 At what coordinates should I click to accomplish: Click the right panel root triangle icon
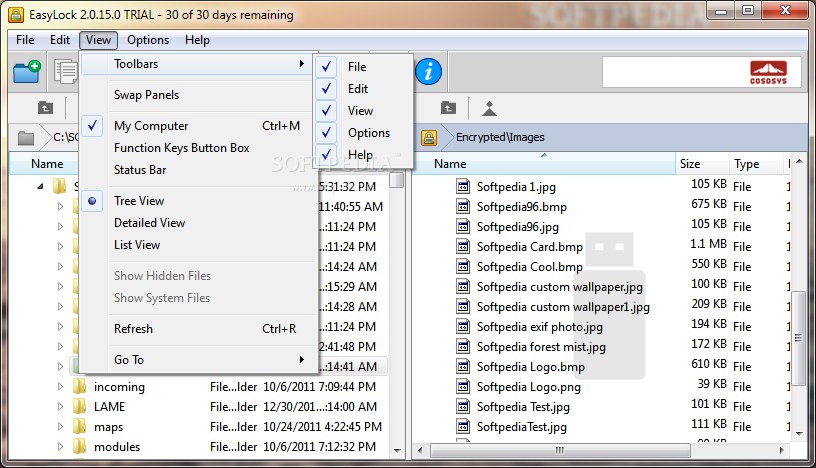[x=489, y=108]
